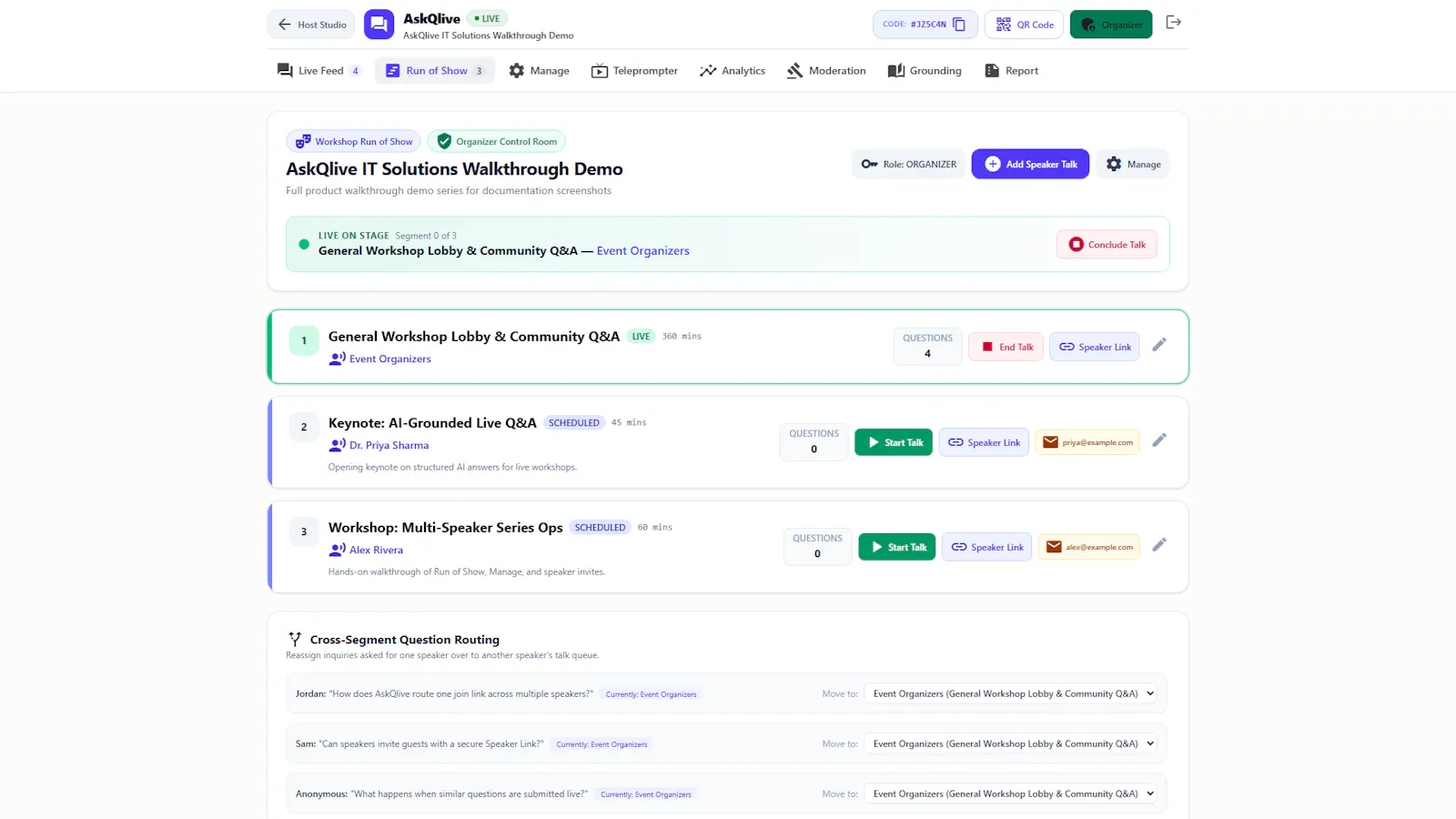Open the Manage tab in navigation
The width and height of the screenshot is (1456, 819).
(540, 71)
